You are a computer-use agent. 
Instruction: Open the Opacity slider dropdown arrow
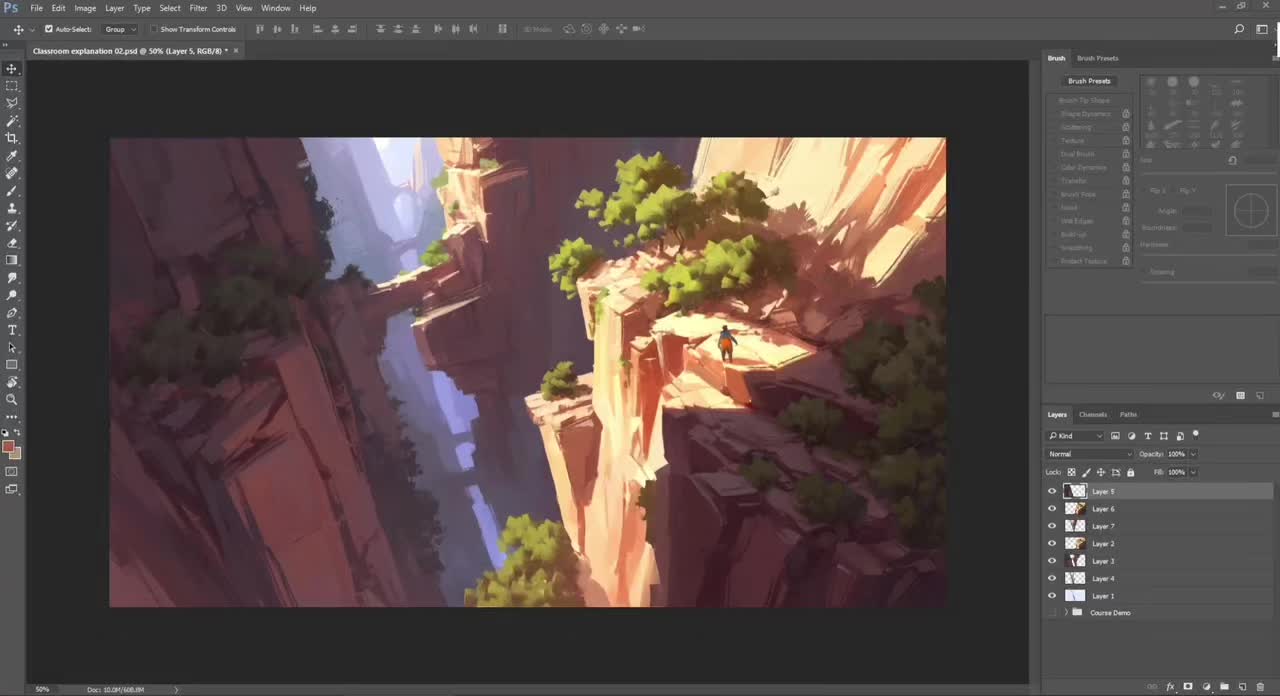[x=1192, y=454]
